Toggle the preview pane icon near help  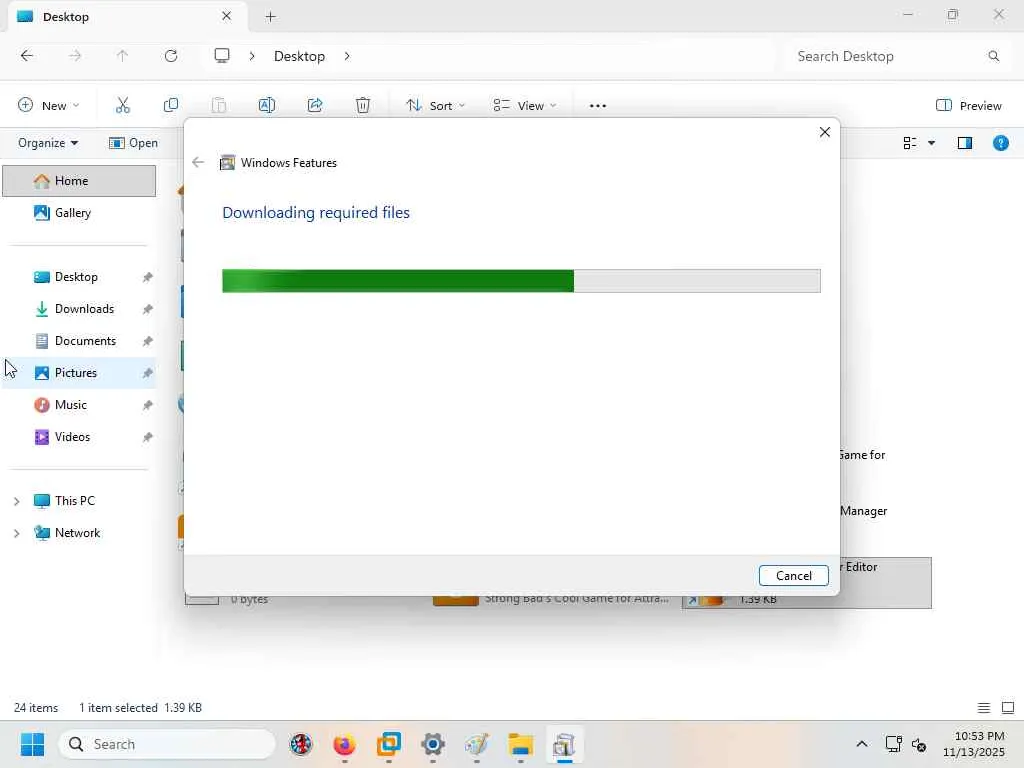[x=965, y=142]
